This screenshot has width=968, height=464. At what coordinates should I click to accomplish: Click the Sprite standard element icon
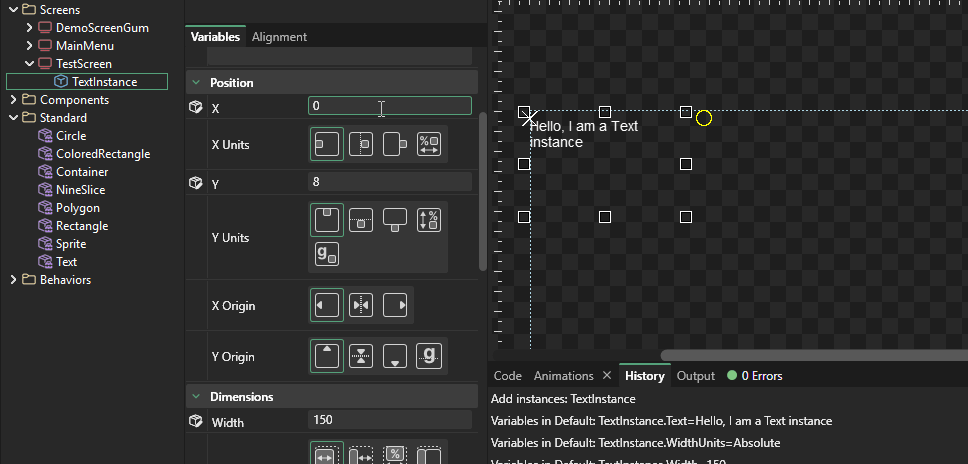tap(45, 244)
